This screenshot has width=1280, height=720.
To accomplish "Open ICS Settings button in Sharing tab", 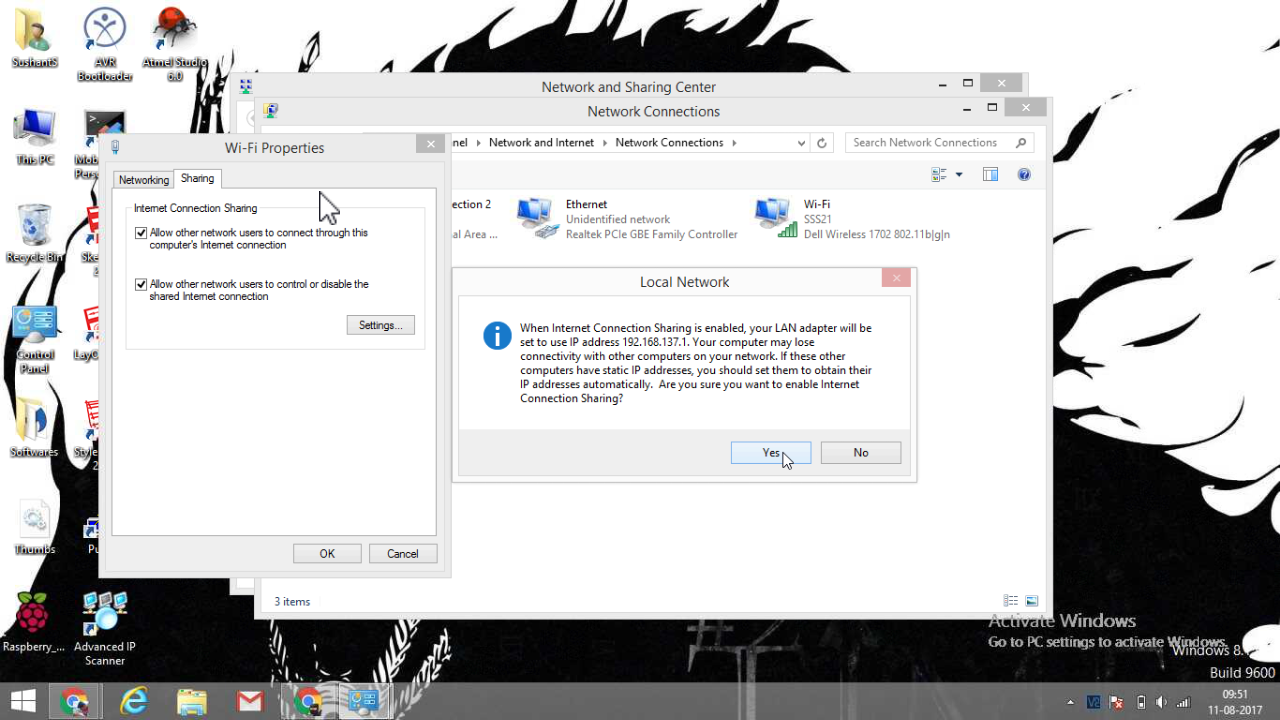I will pos(380,325).
